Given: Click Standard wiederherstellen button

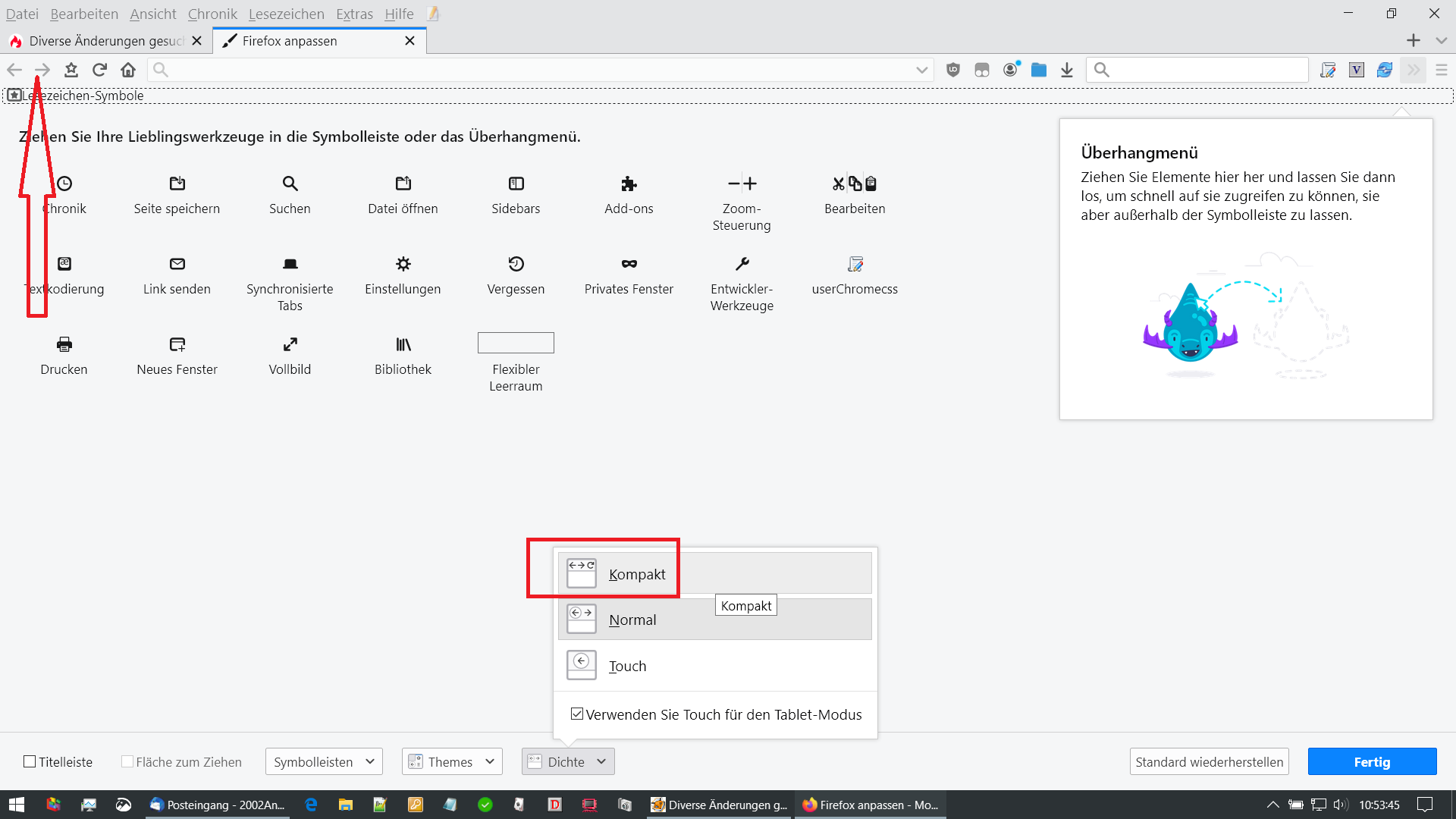Looking at the screenshot, I should tap(1209, 761).
